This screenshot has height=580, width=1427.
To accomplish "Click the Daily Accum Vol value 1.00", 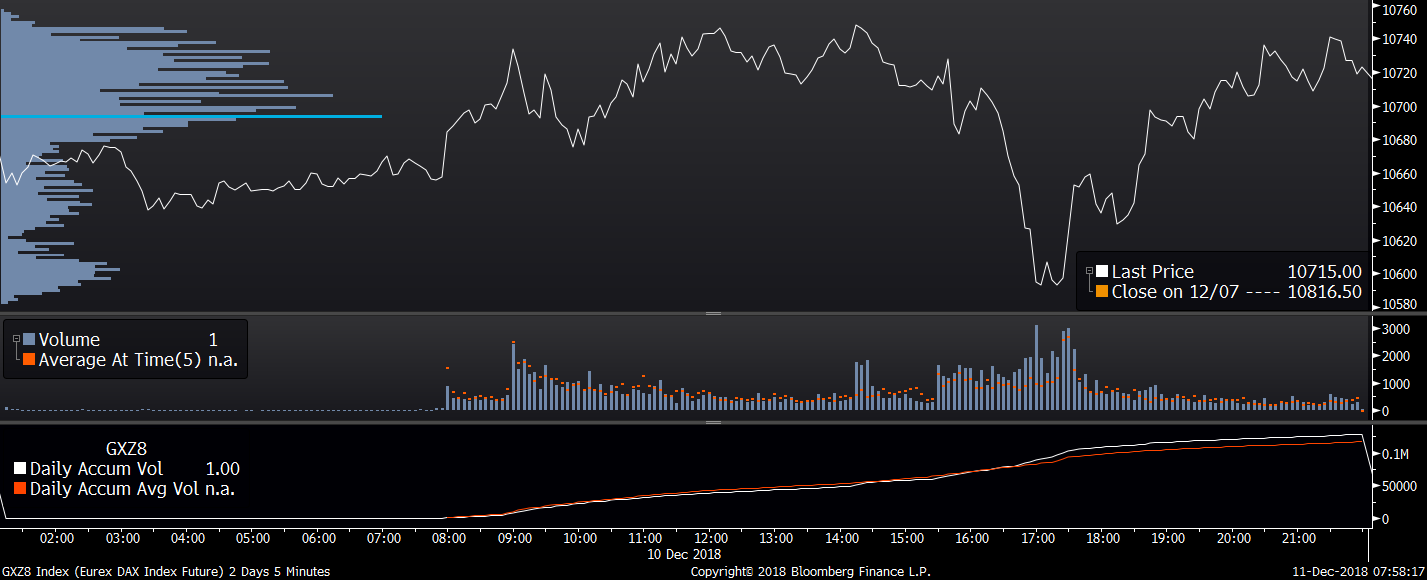I will 222,469.
